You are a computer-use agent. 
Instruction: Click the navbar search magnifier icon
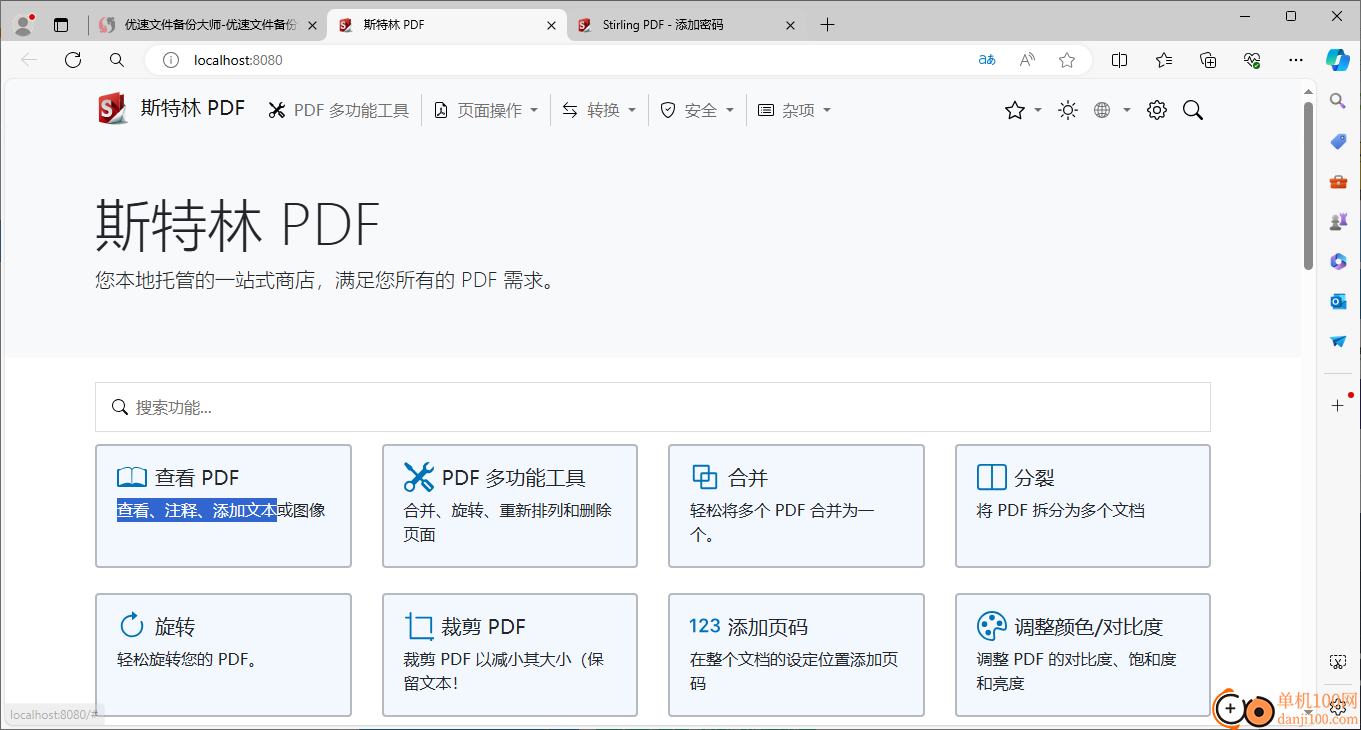pyautogui.click(x=1193, y=110)
